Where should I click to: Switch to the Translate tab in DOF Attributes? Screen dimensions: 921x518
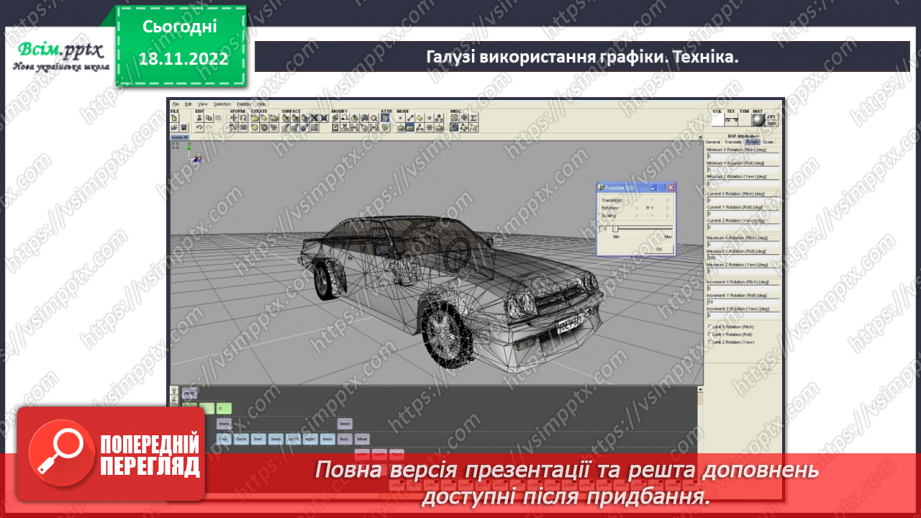click(733, 142)
